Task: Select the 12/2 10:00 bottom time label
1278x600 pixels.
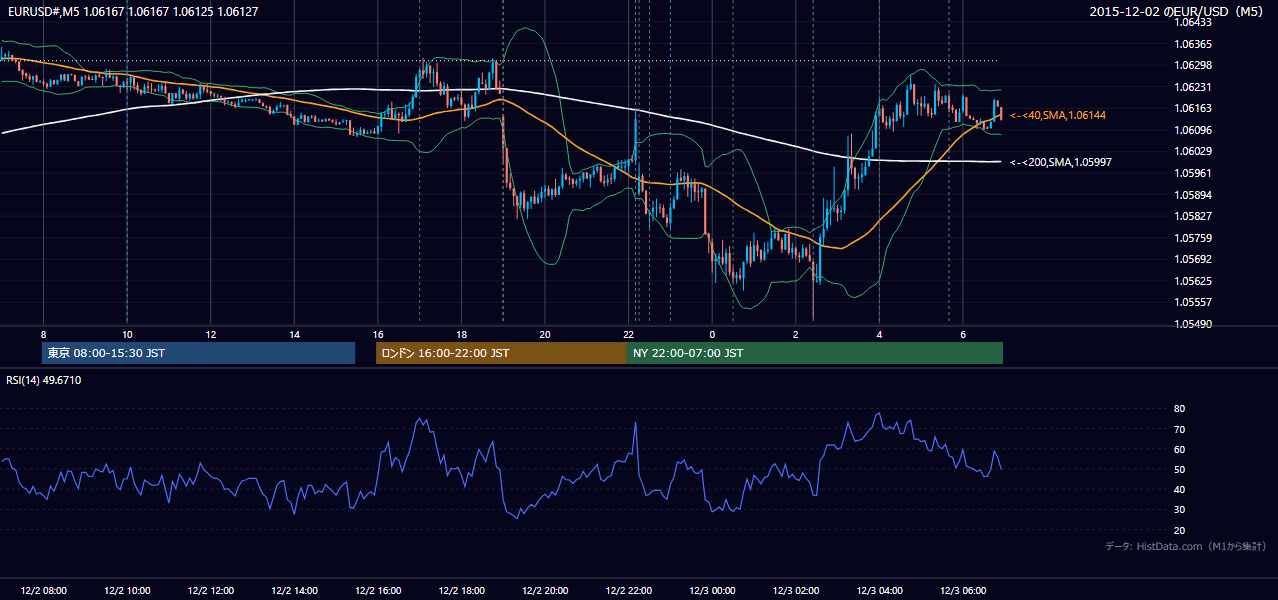Action: coord(127,591)
